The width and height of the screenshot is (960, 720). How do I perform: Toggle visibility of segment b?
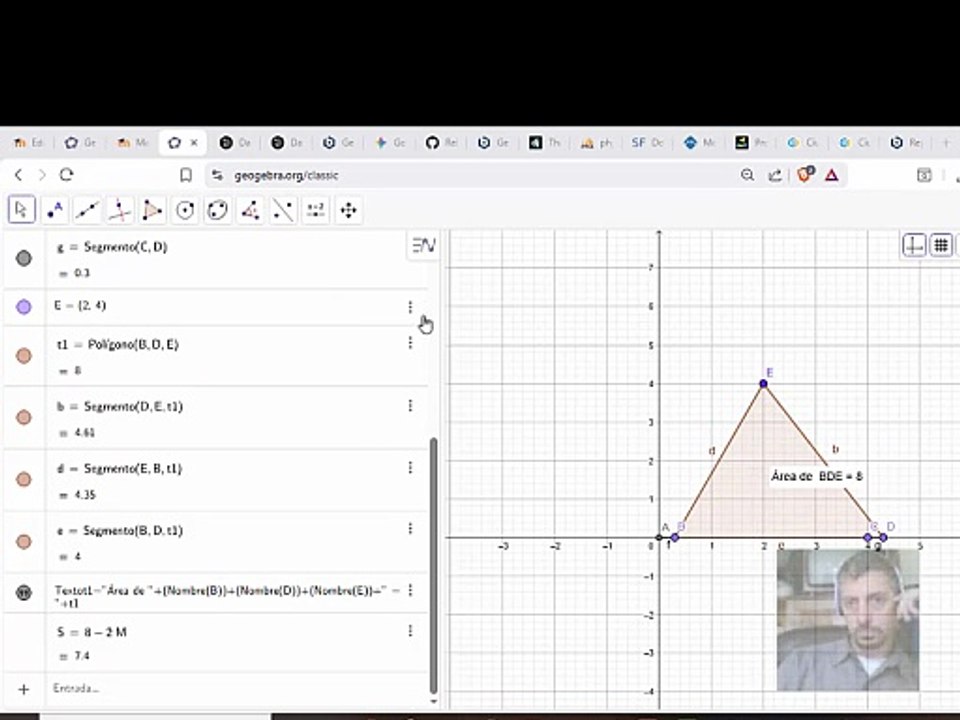24,418
